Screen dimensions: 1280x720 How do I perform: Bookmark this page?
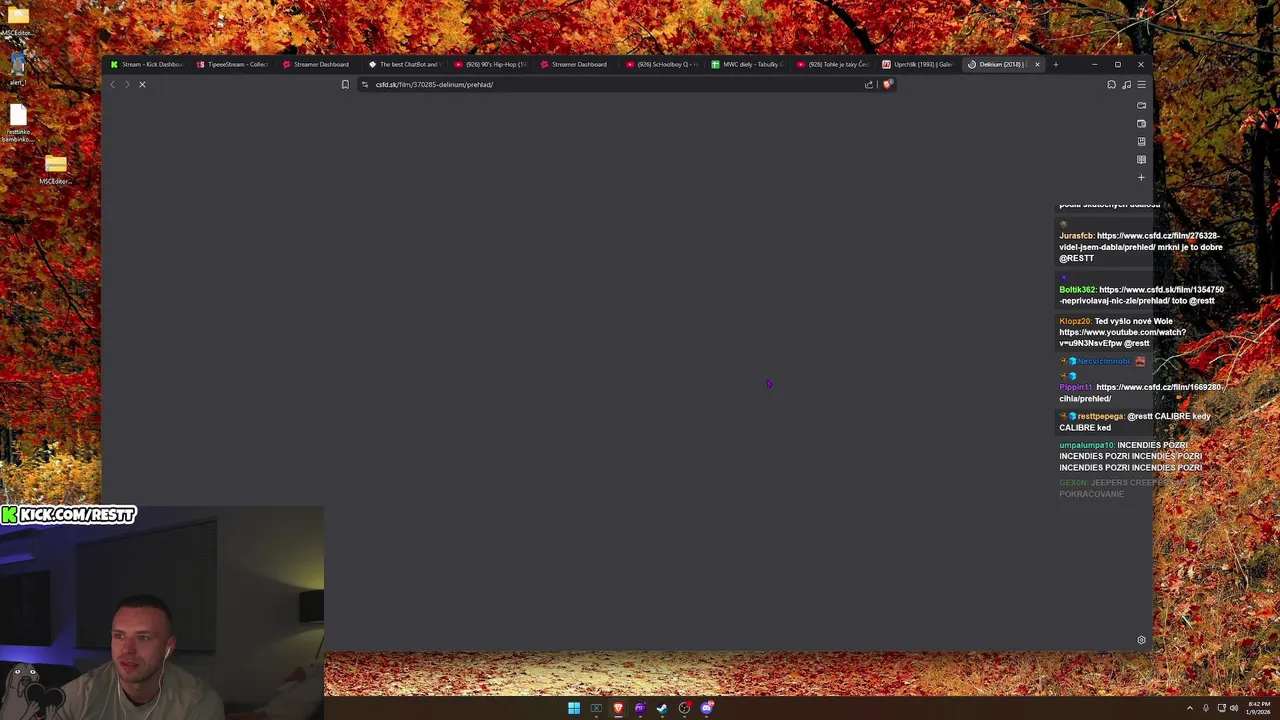tap(345, 84)
